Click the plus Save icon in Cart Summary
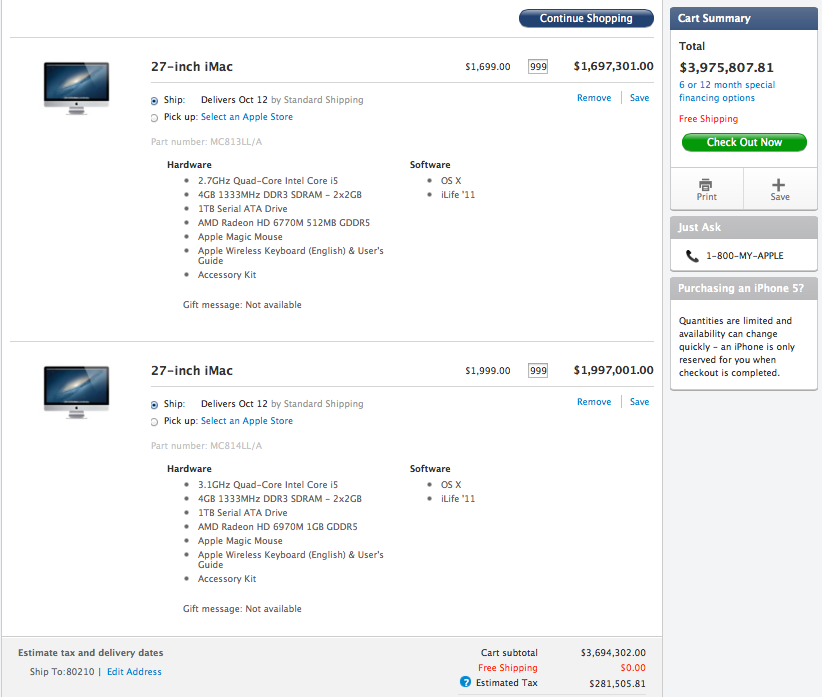The height and width of the screenshot is (697, 822). (x=779, y=185)
